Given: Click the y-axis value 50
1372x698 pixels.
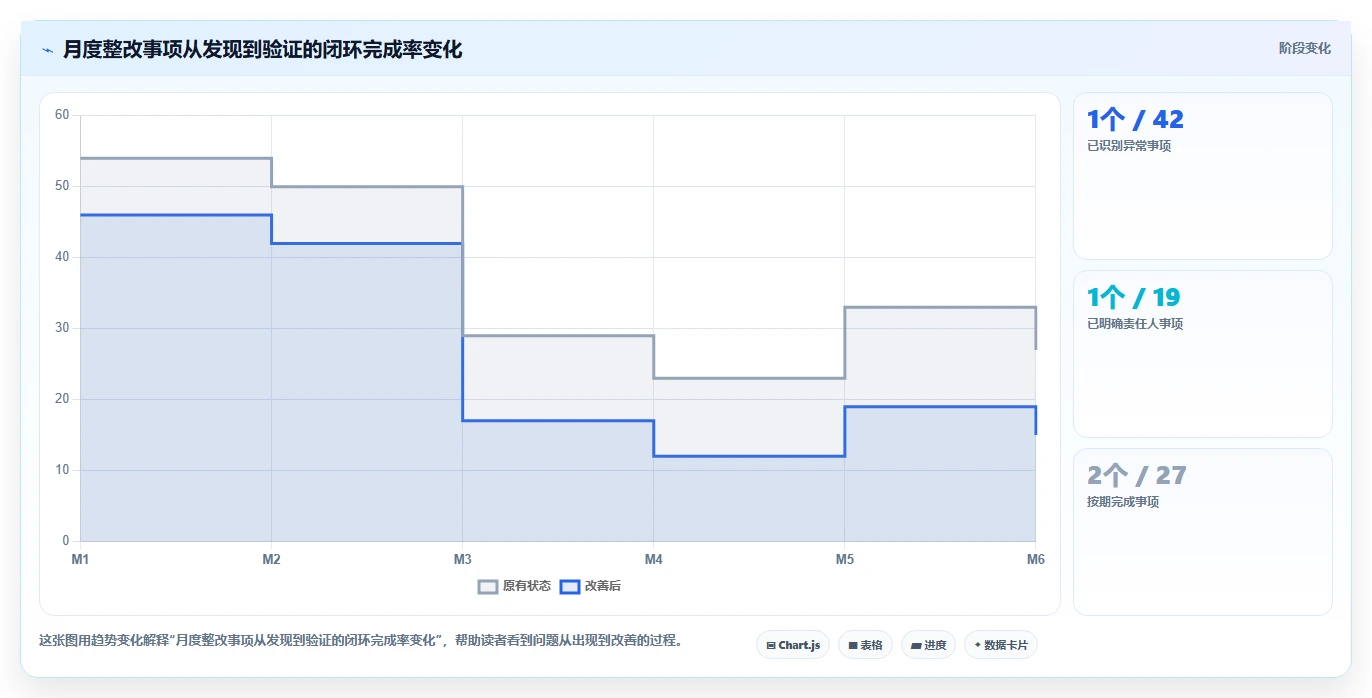Looking at the screenshot, I should point(62,186).
